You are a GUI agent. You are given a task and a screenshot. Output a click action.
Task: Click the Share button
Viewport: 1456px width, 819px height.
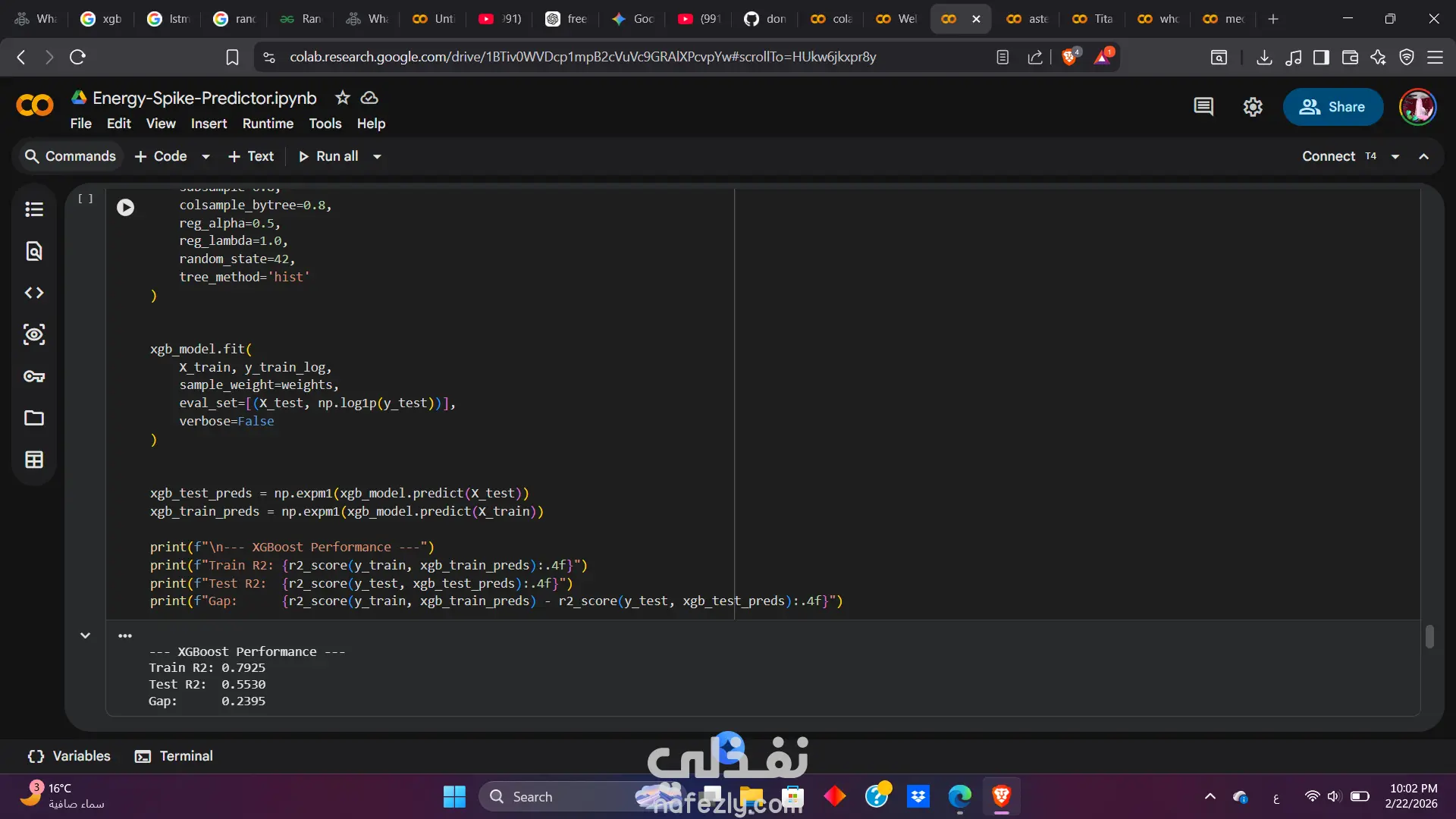click(x=1332, y=107)
